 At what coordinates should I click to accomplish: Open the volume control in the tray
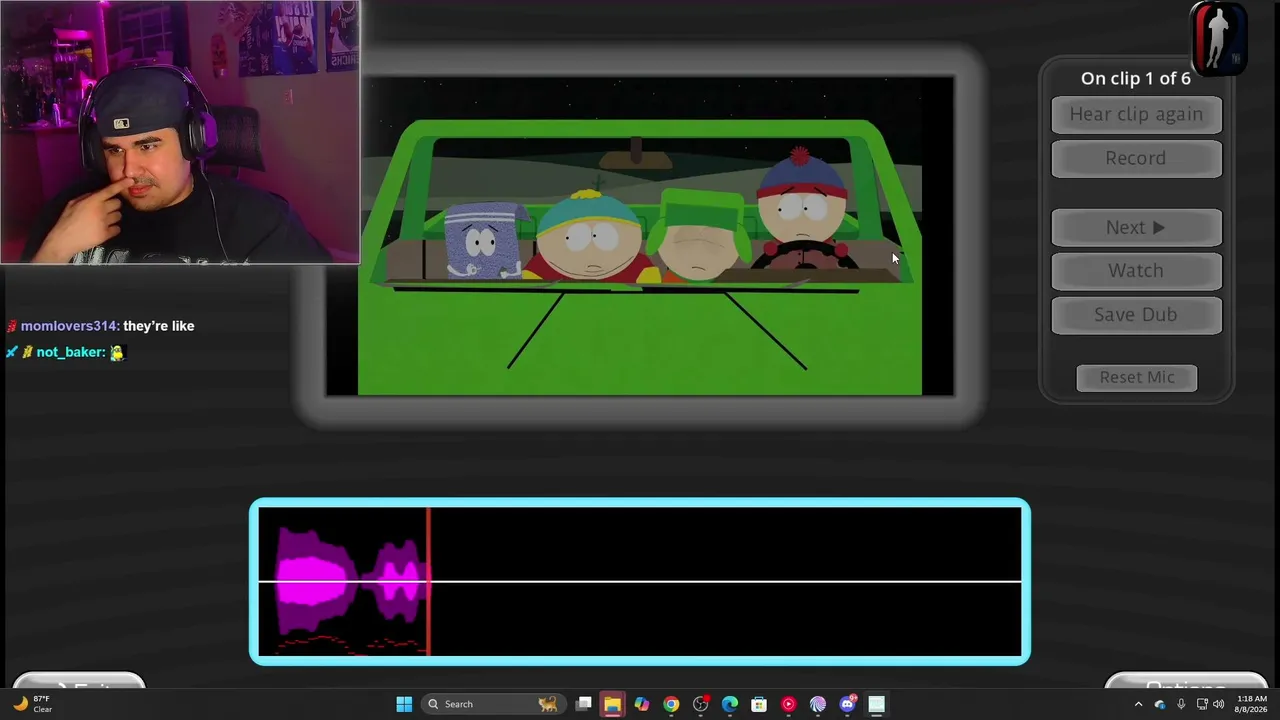coord(1219,704)
